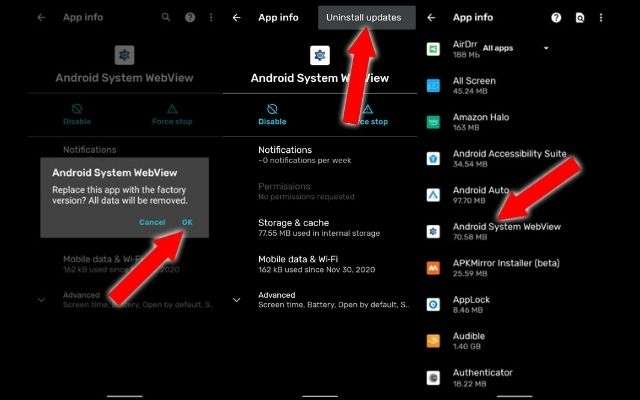Viewport: 640px width, 400px height.
Task: Tap the All Screen app icon
Action: [x=433, y=85]
